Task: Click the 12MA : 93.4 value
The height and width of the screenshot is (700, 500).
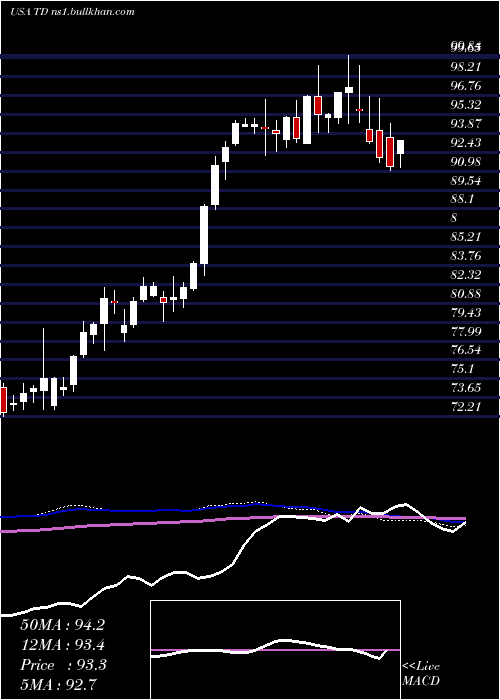Action: click(62, 645)
